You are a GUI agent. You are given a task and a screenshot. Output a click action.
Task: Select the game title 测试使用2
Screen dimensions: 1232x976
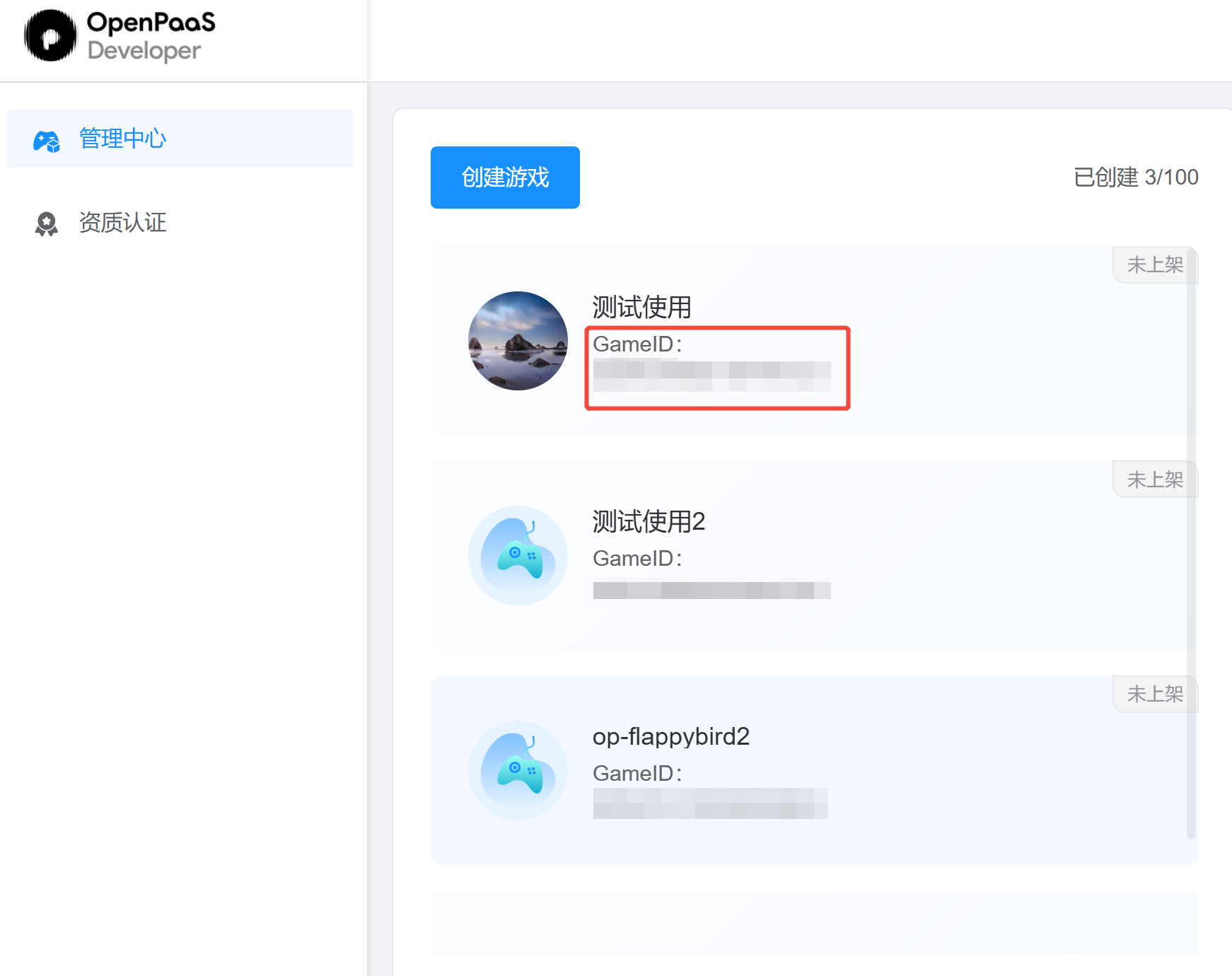point(649,521)
